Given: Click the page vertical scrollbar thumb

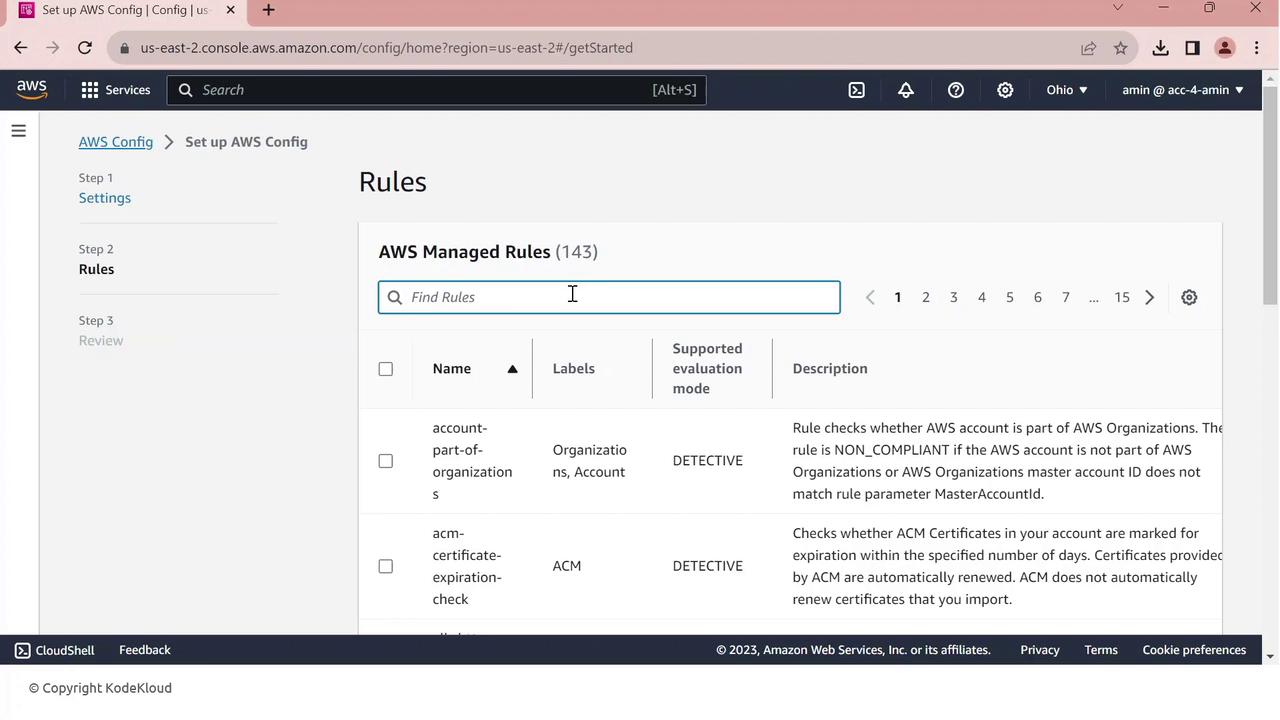Looking at the screenshot, I should [x=1270, y=195].
